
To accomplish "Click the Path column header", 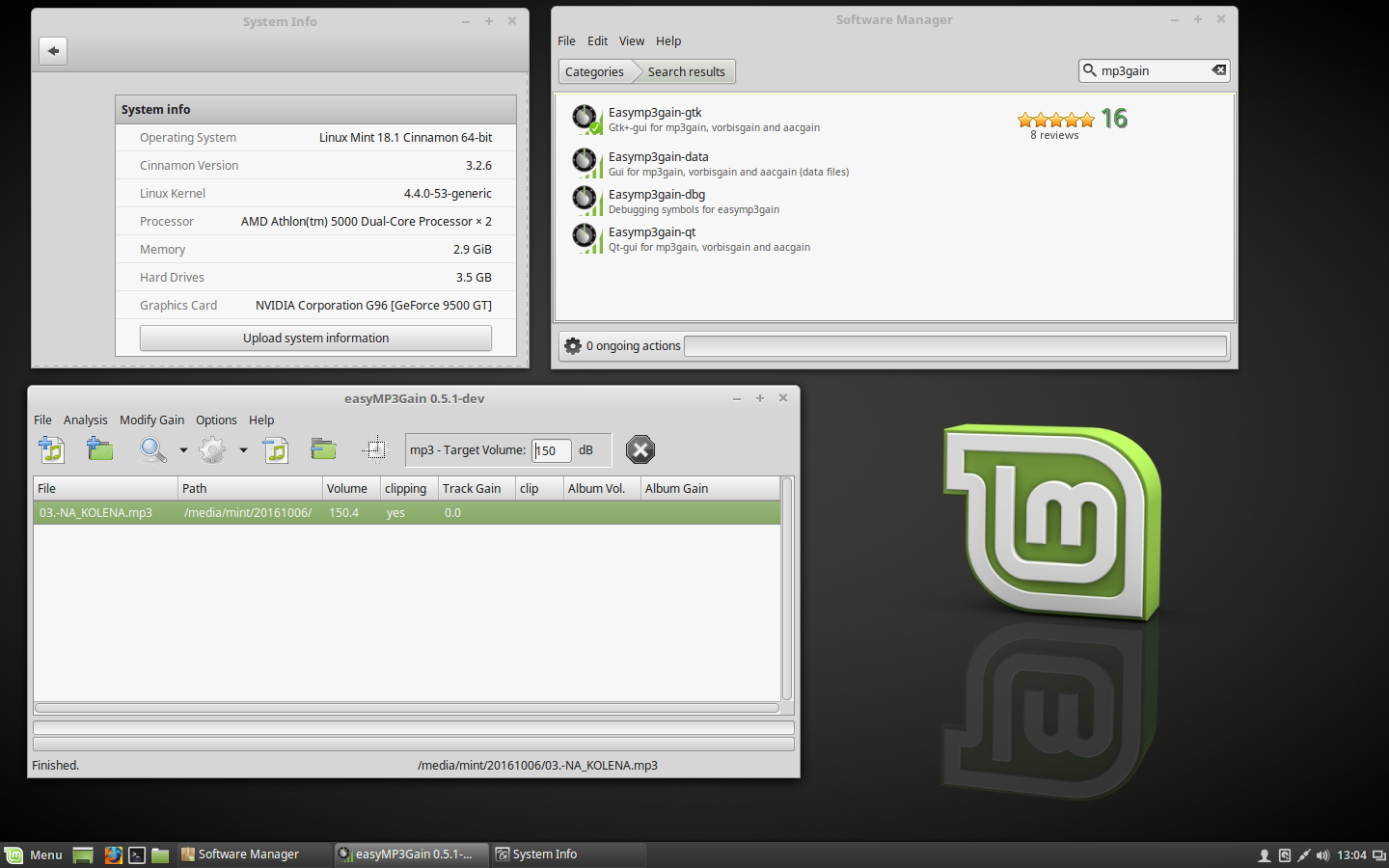I will coord(250,489).
